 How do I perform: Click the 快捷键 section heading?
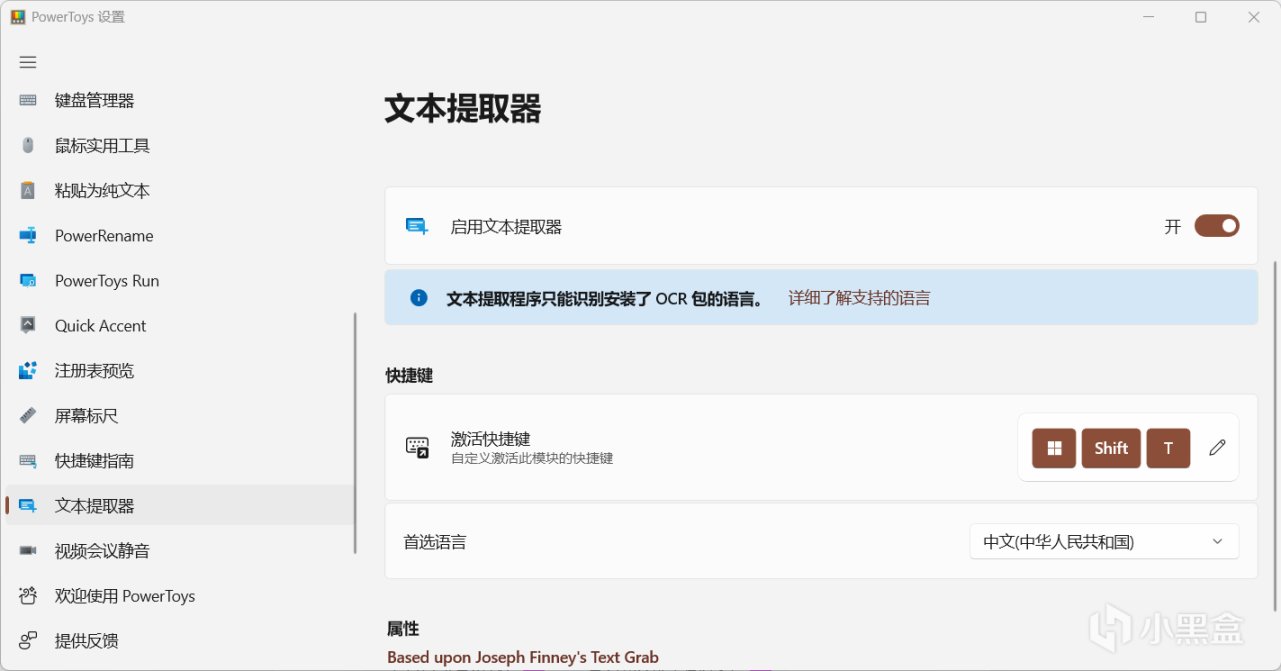pos(409,375)
